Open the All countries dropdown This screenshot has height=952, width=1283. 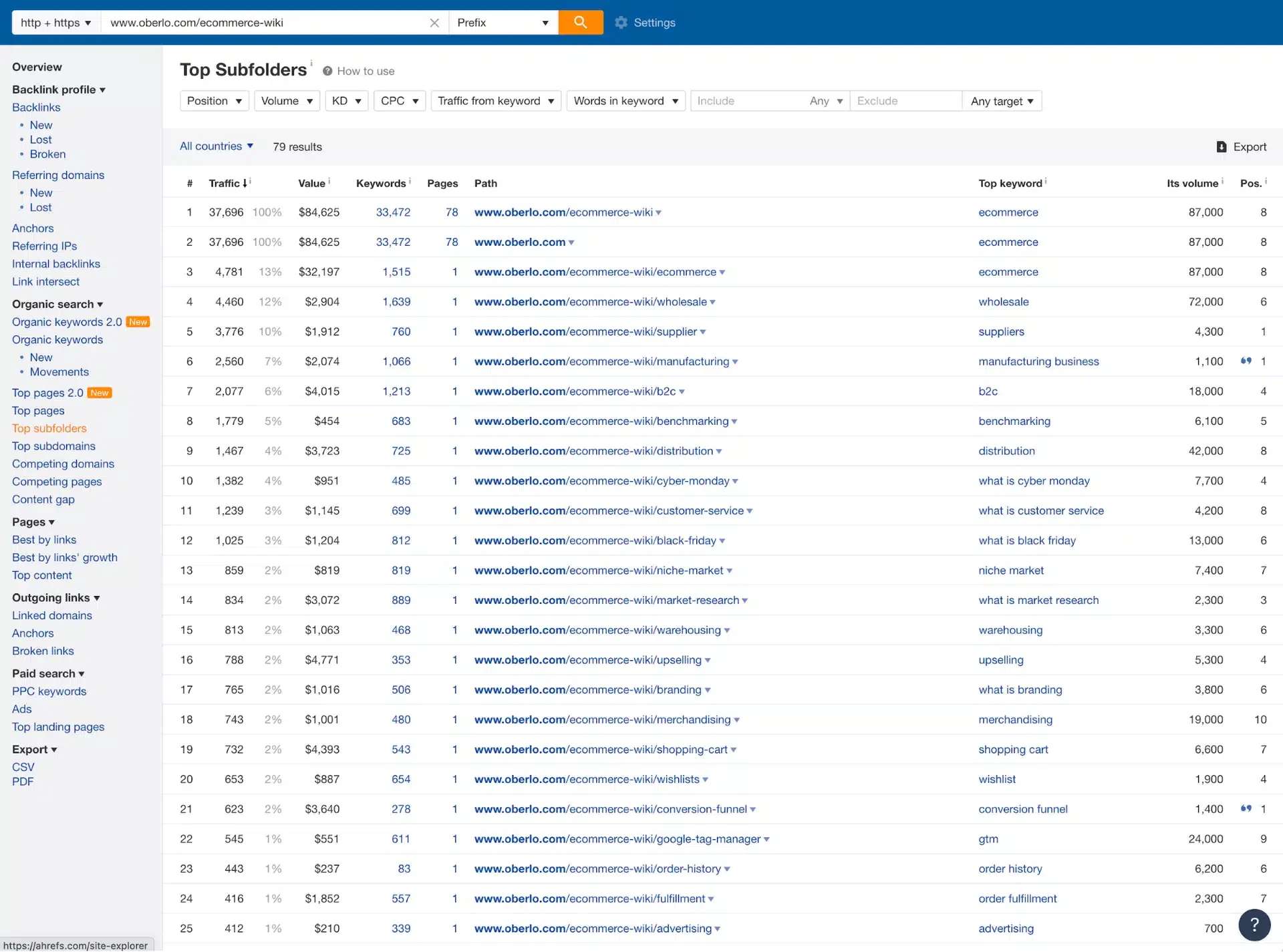point(216,146)
